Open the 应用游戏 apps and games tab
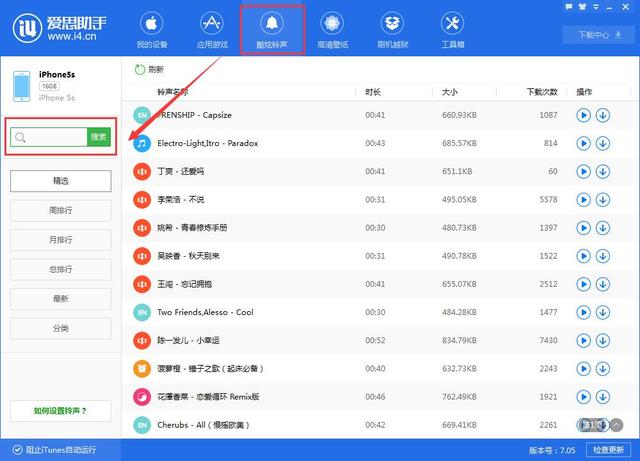 pyautogui.click(x=212, y=30)
